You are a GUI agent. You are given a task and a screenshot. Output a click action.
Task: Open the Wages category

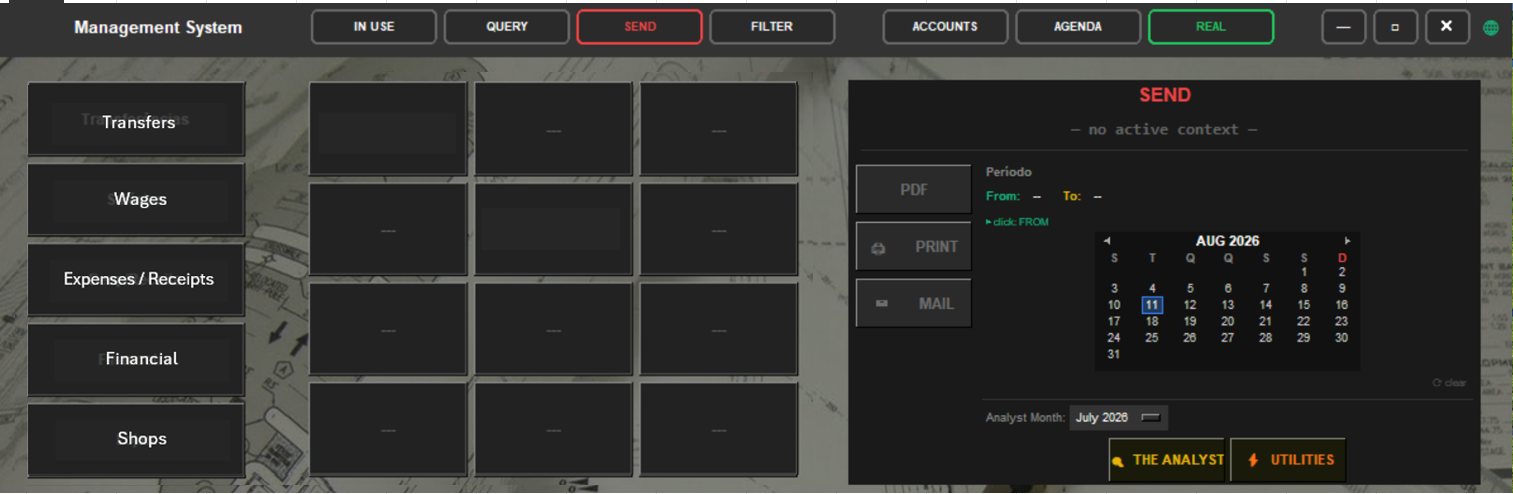(137, 199)
